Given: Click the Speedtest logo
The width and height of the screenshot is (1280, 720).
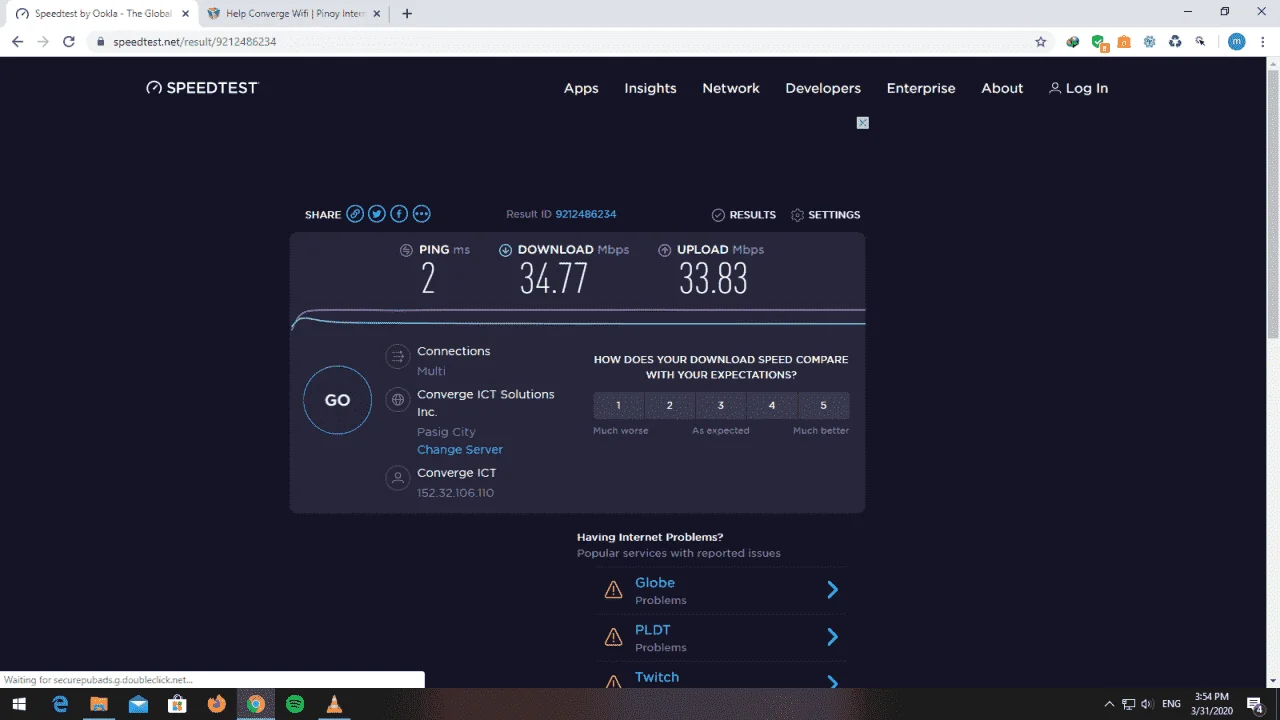Looking at the screenshot, I should (x=202, y=88).
